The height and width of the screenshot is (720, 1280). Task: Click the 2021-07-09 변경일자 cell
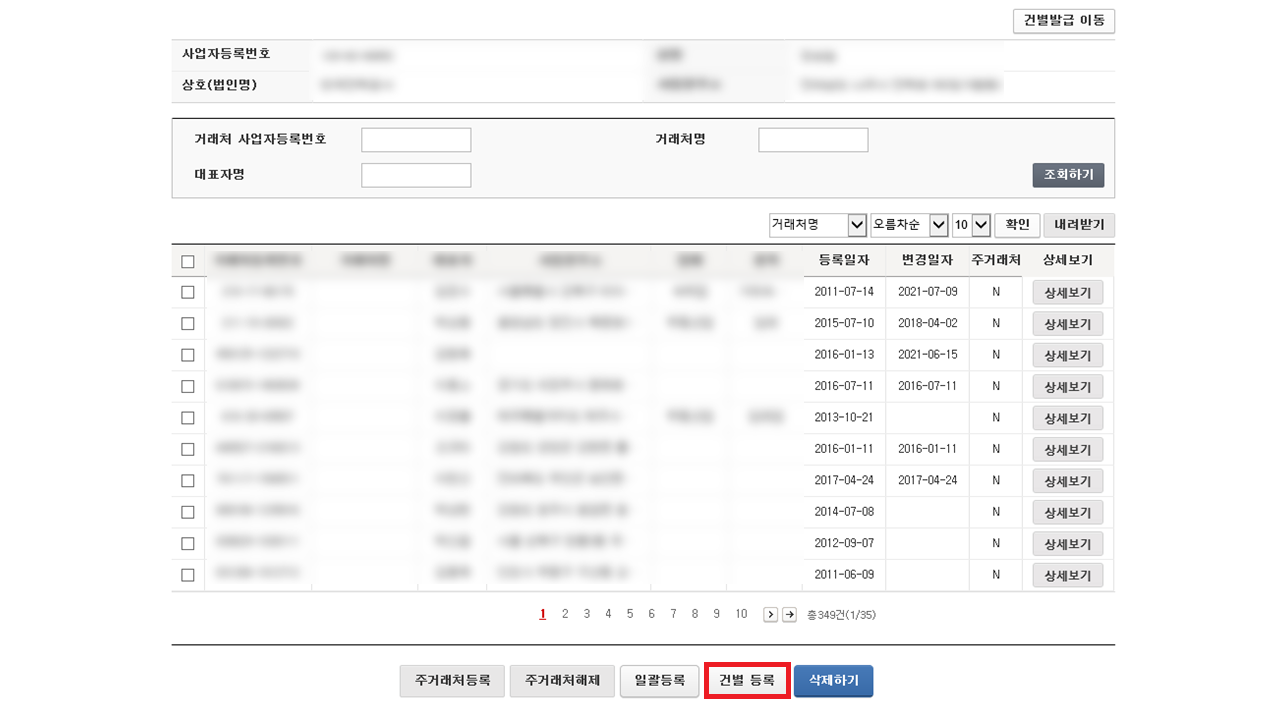point(927,292)
